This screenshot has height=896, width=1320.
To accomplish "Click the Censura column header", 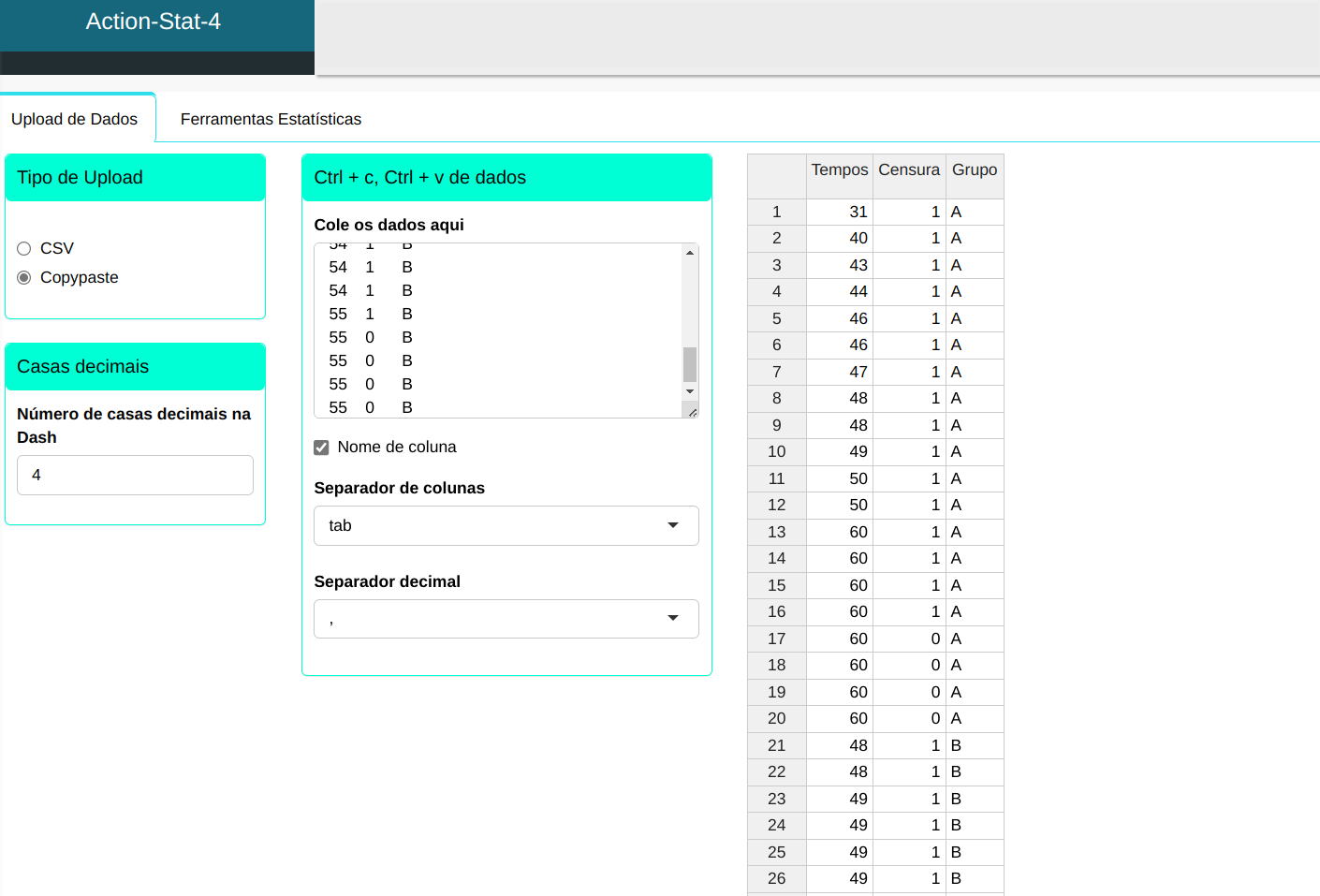I will 908,170.
